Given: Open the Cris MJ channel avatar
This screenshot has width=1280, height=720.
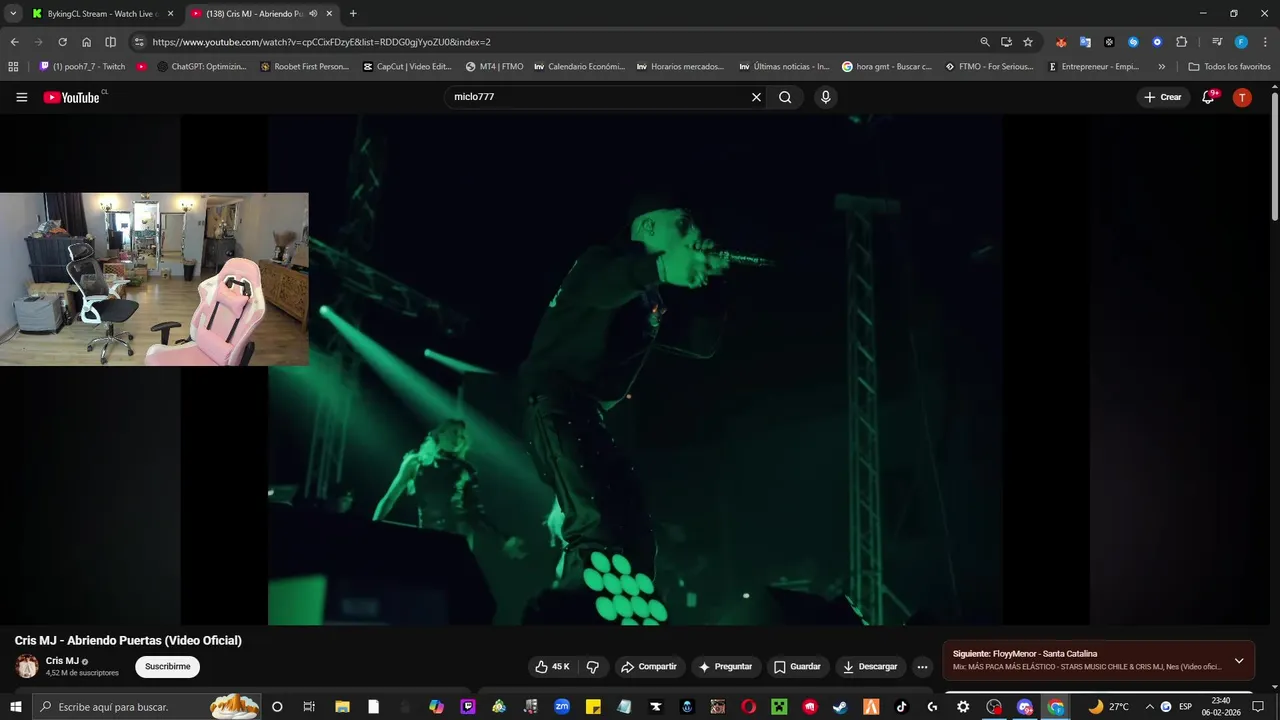Looking at the screenshot, I should [x=27, y=666].
